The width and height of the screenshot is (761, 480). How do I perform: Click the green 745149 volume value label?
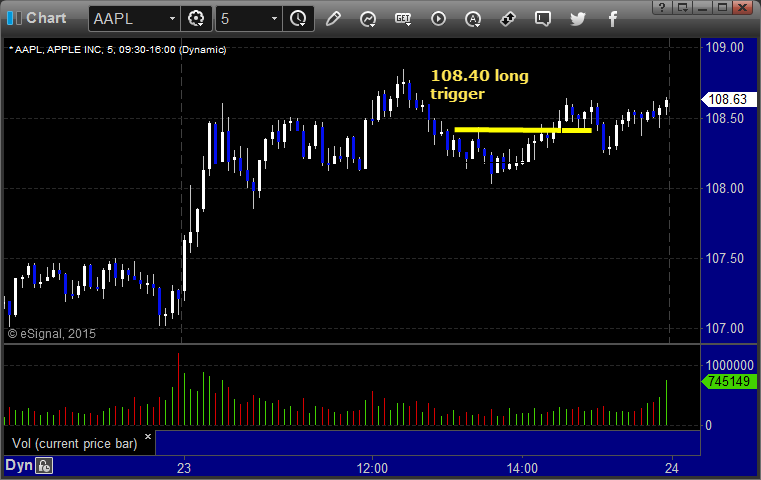(729, 381)
